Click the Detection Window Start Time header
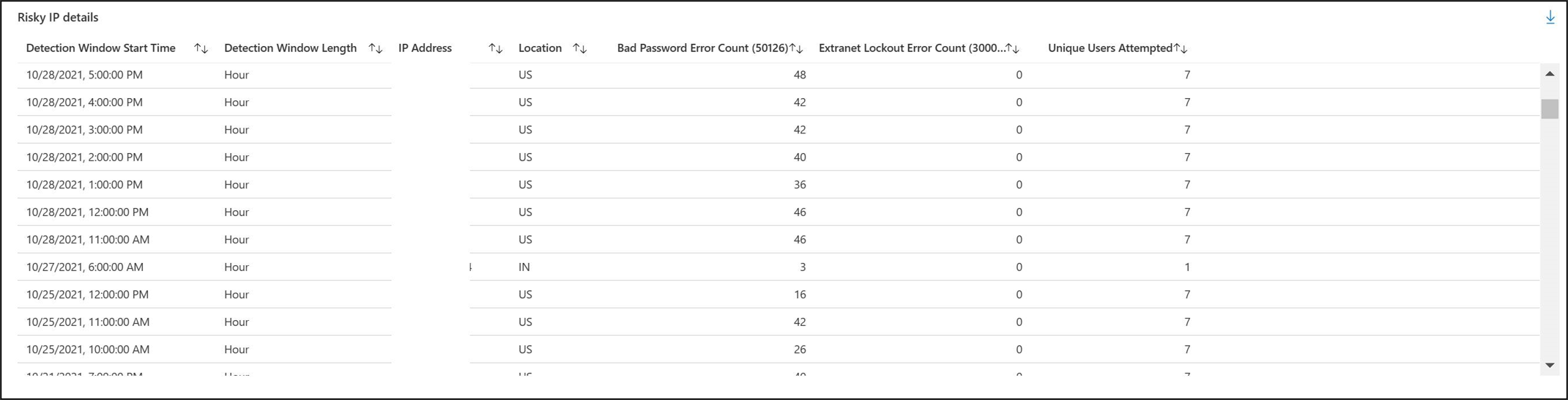This screenshot has height=400, width=1568. [x=101, y=48]
